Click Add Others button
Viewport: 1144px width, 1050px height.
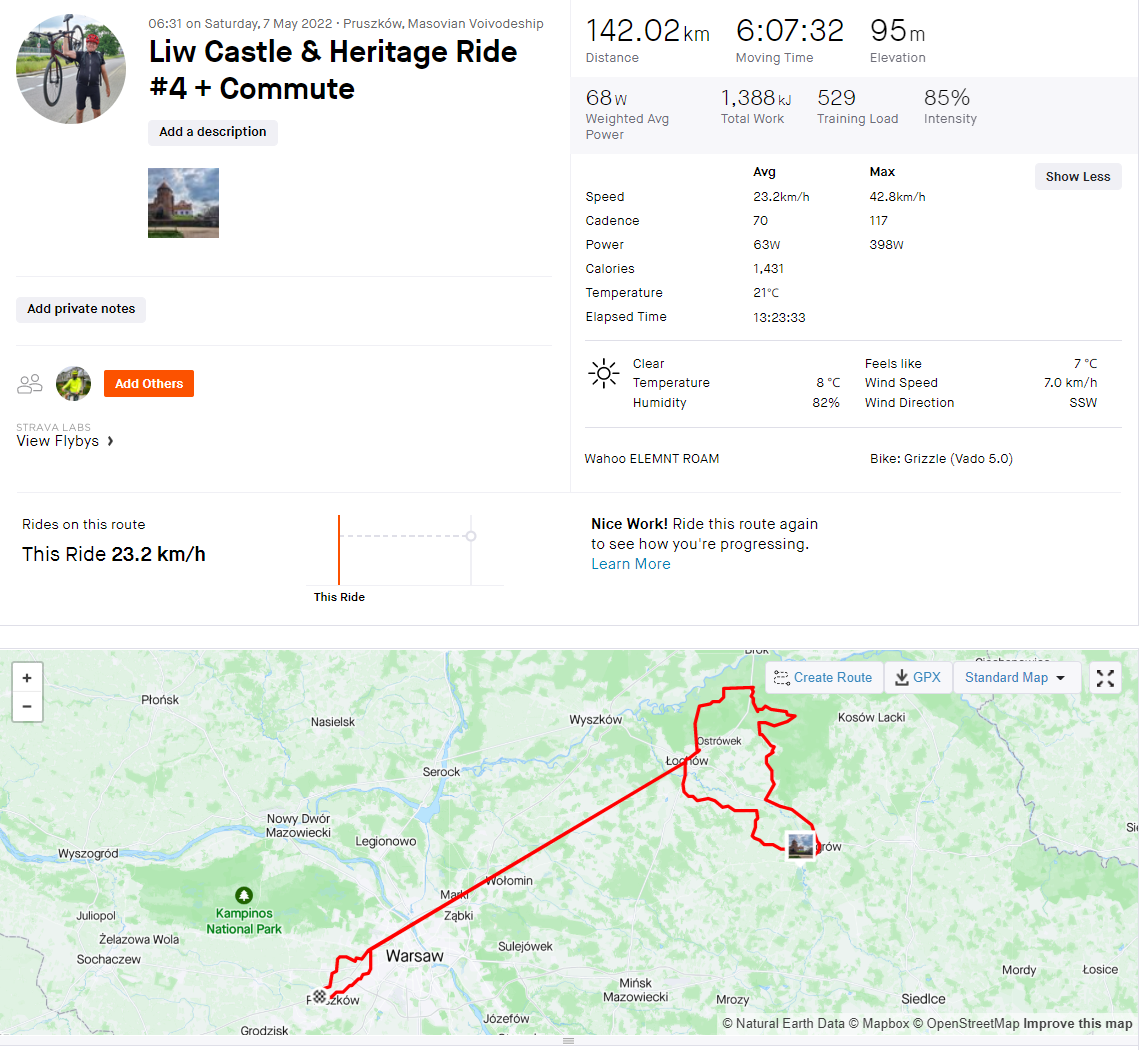click(x=149, y=383)
